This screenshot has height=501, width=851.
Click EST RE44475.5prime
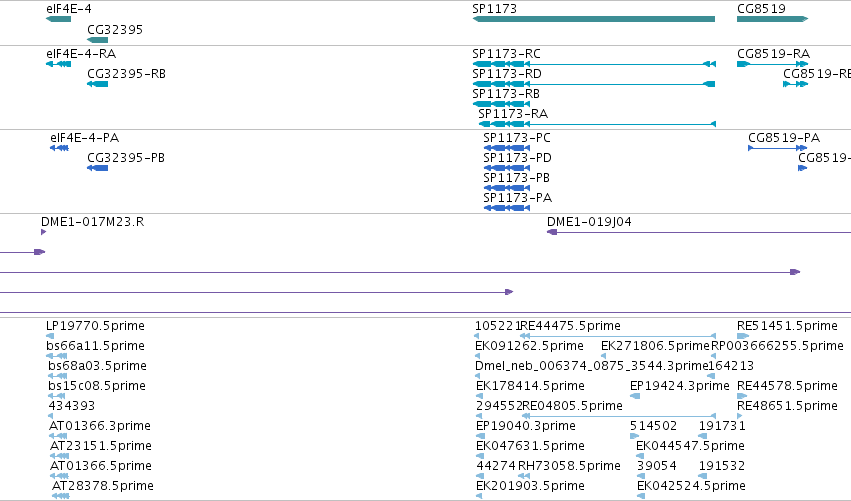point(618,337)
